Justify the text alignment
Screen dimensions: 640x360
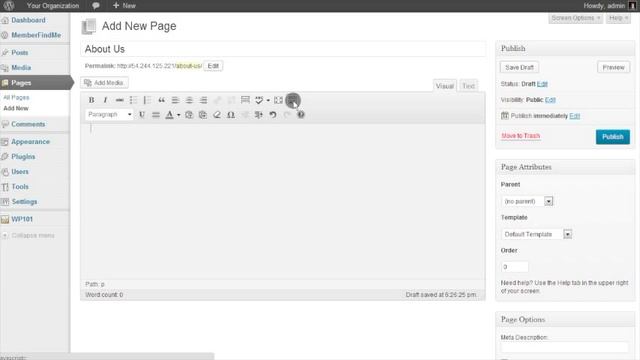pos(156,115)
